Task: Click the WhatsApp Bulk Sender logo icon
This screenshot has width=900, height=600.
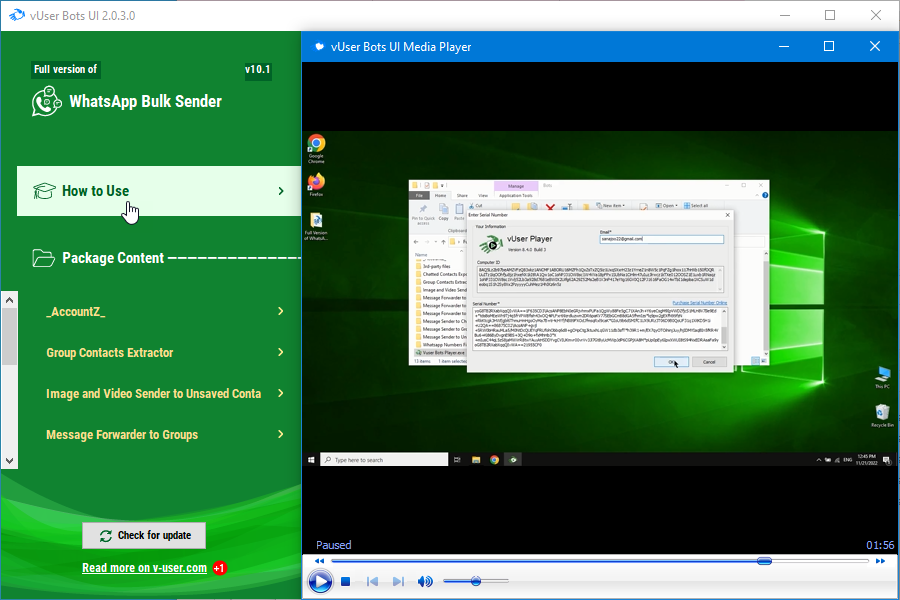Action: pos(46,102)
